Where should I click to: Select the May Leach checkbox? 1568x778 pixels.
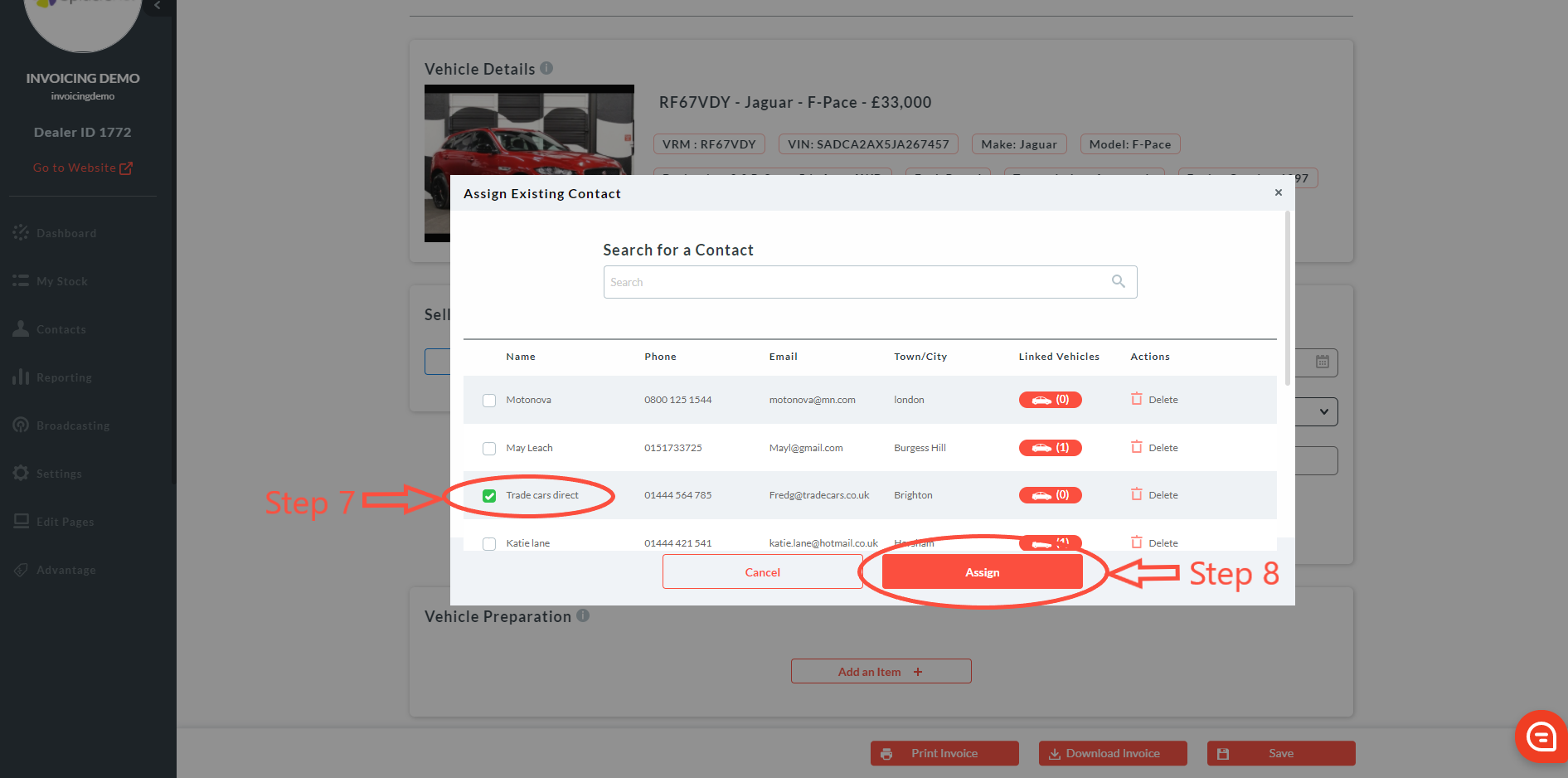(489, 449)
